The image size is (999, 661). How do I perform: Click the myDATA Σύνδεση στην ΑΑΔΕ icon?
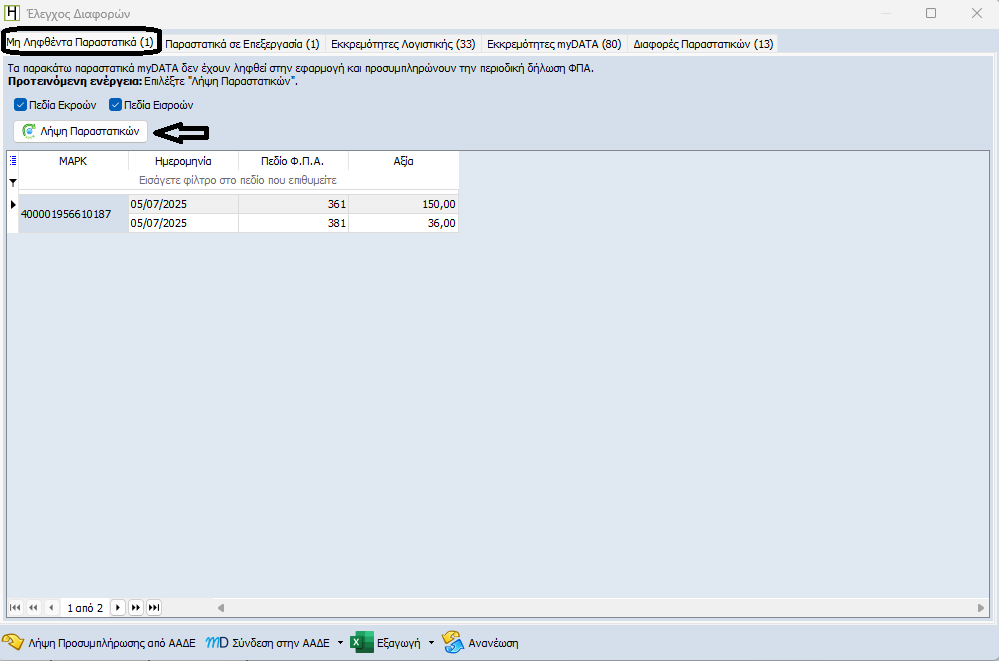[x=217, y=642]
